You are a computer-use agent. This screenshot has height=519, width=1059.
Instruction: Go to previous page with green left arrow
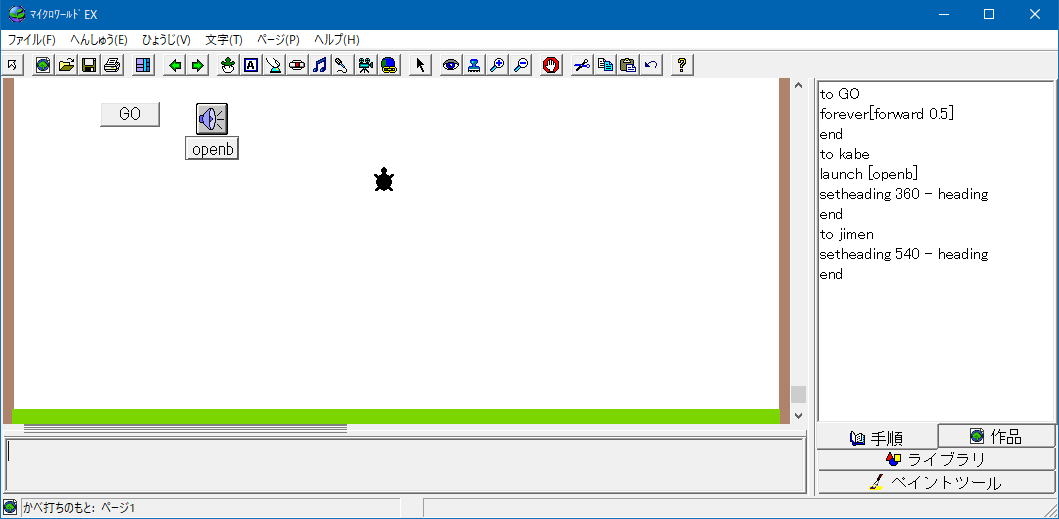175,66
